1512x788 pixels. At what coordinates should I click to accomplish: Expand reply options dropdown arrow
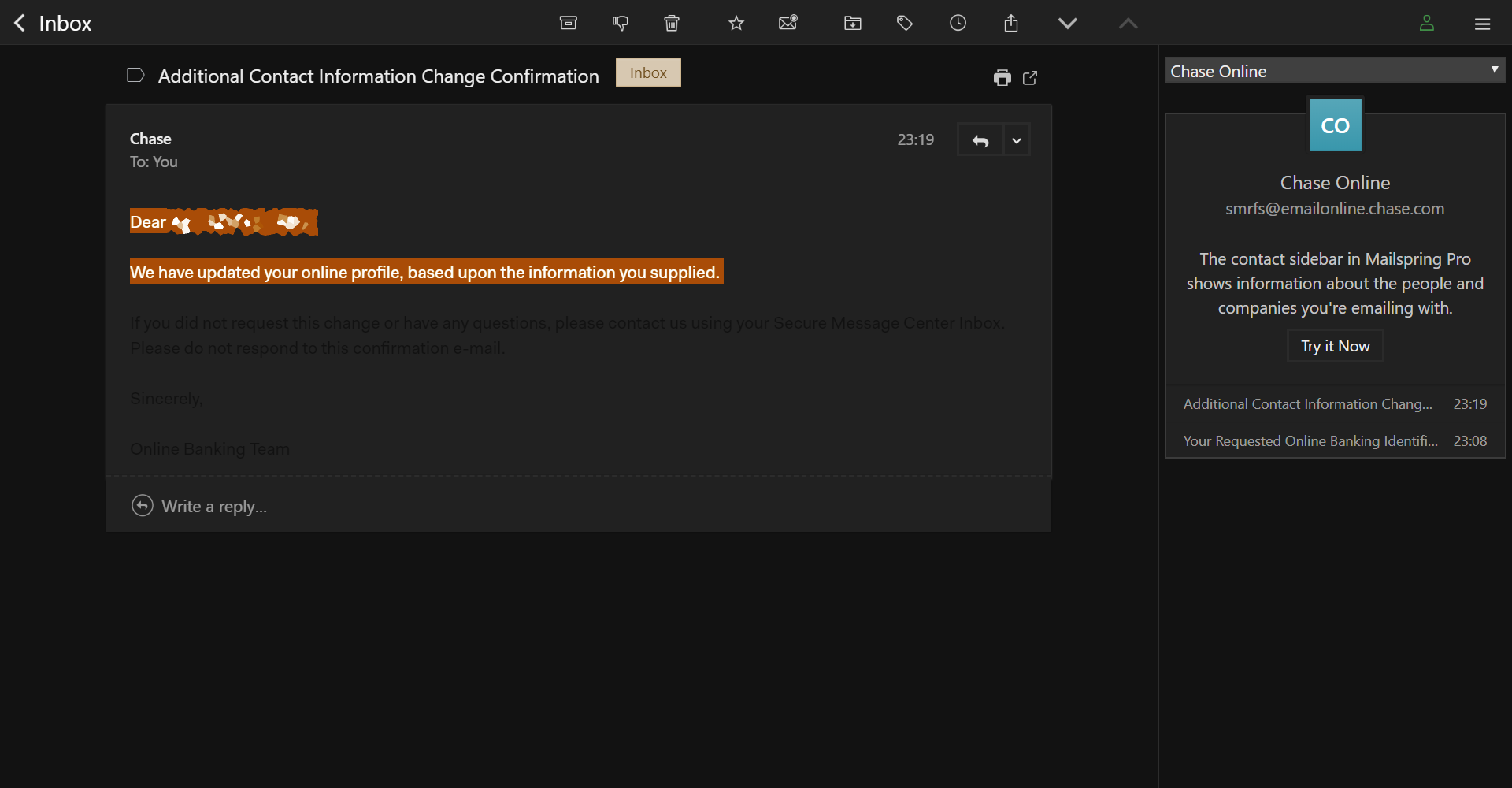1017,140
